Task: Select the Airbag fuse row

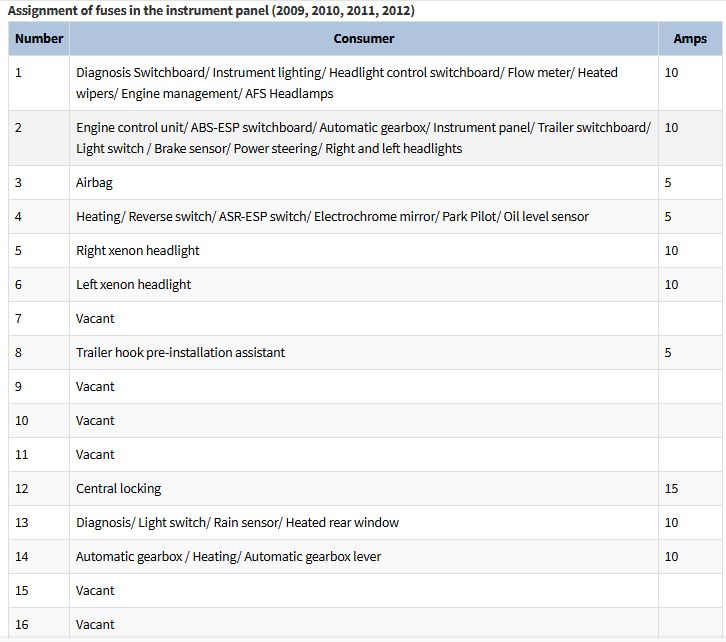Action: point(365,182)
